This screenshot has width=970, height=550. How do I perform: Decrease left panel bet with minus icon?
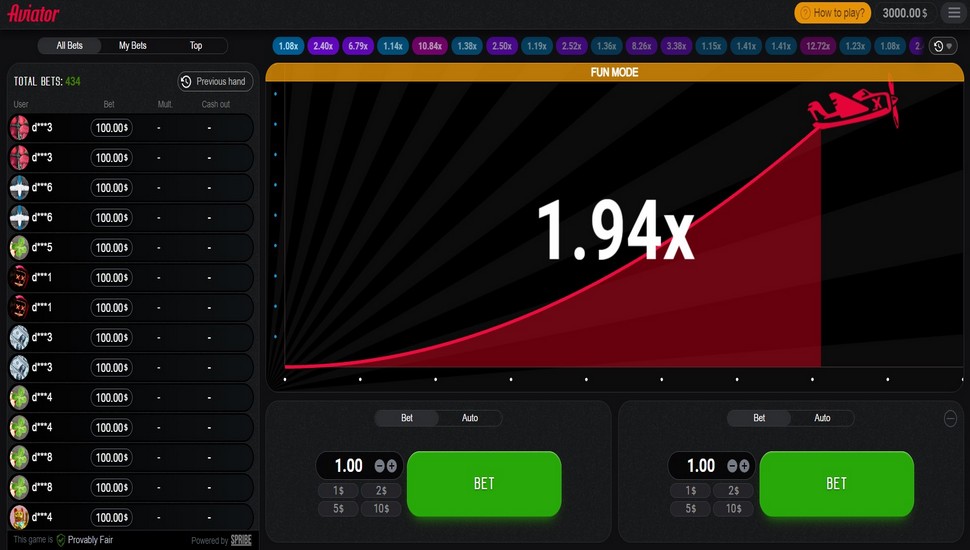(379, 466)
